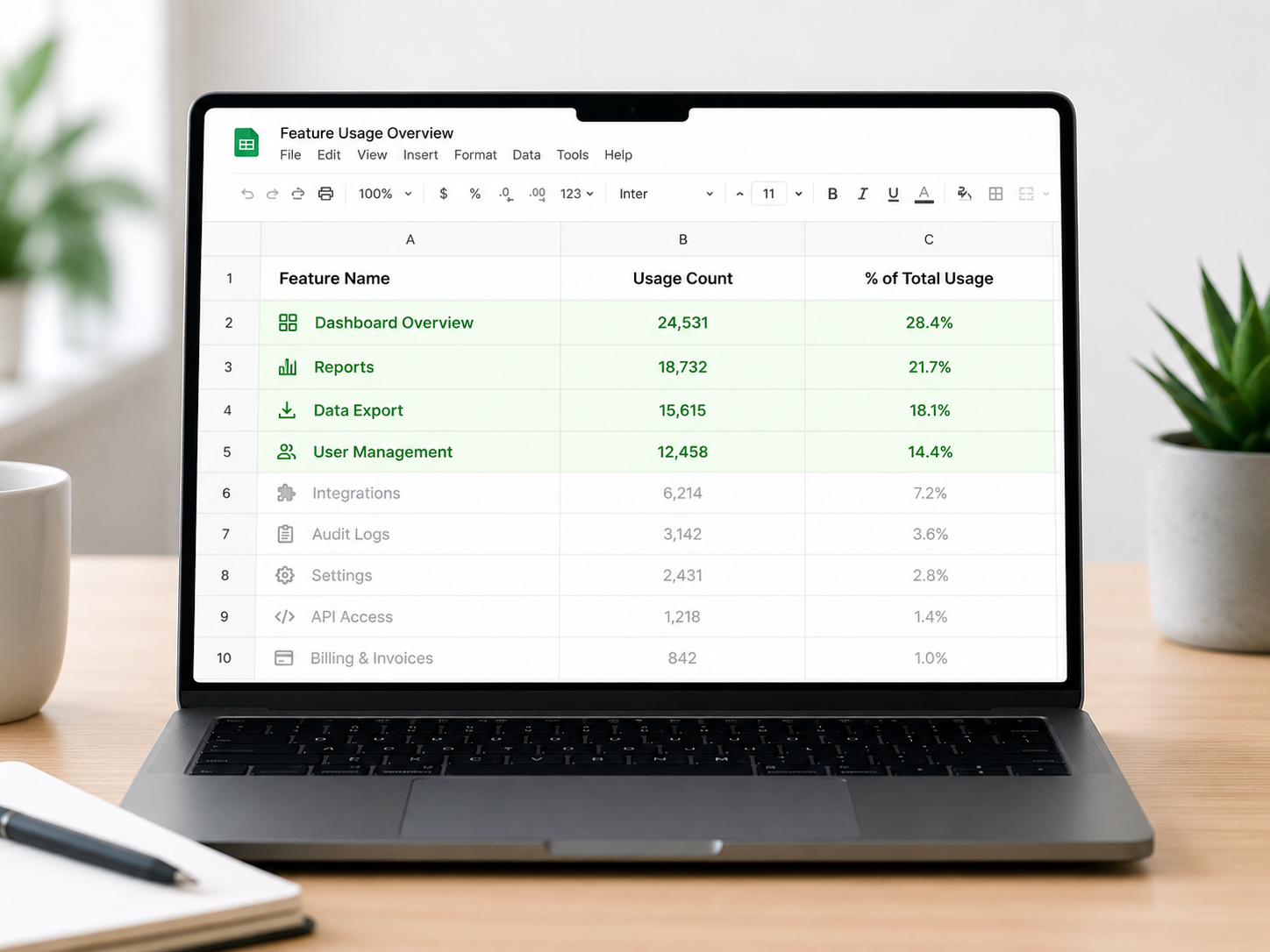The width and height of the screenshot is (1270, 952).
Task: Select row 10 header
Action: pos(224,658)
